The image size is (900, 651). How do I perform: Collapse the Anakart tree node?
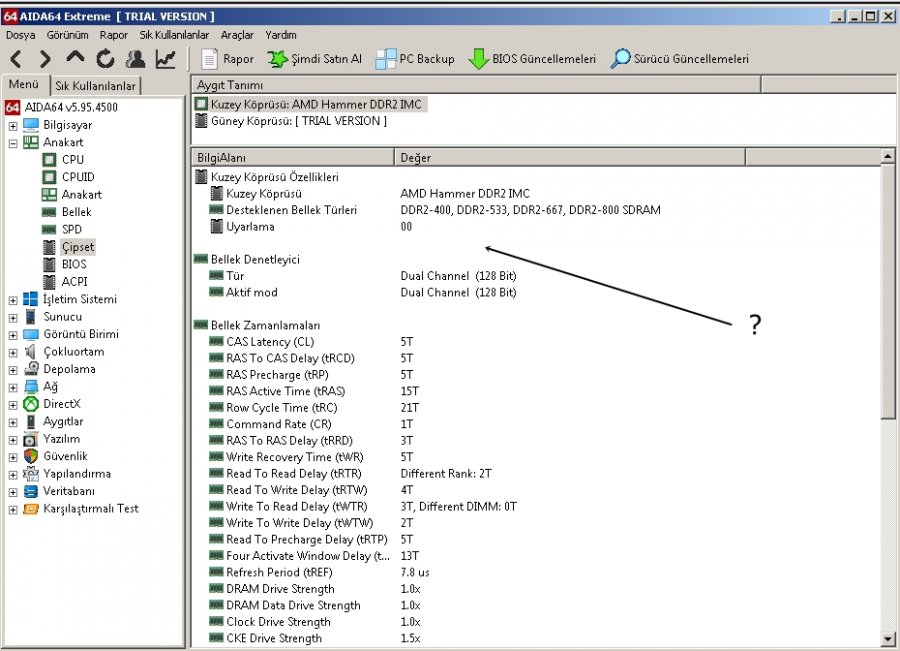(x=13, y=142)
